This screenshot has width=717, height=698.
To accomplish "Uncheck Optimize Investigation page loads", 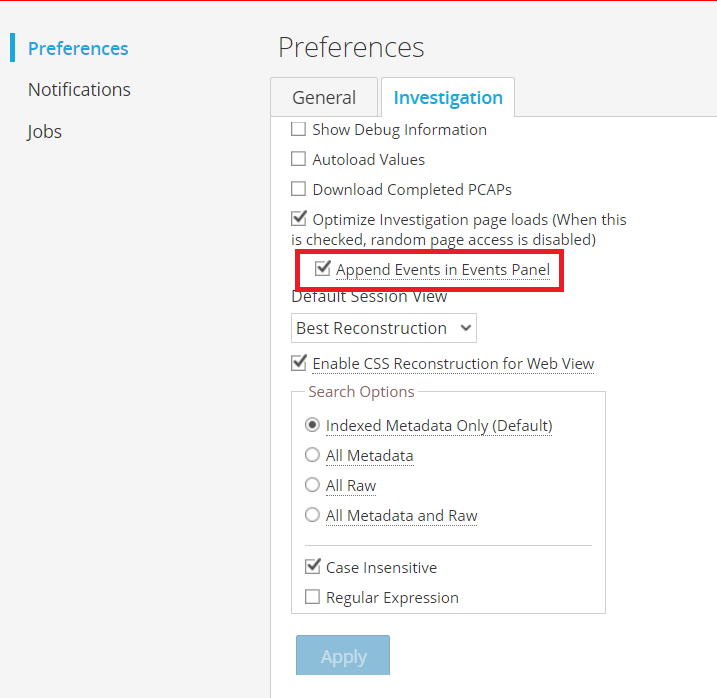I will 298,219.
